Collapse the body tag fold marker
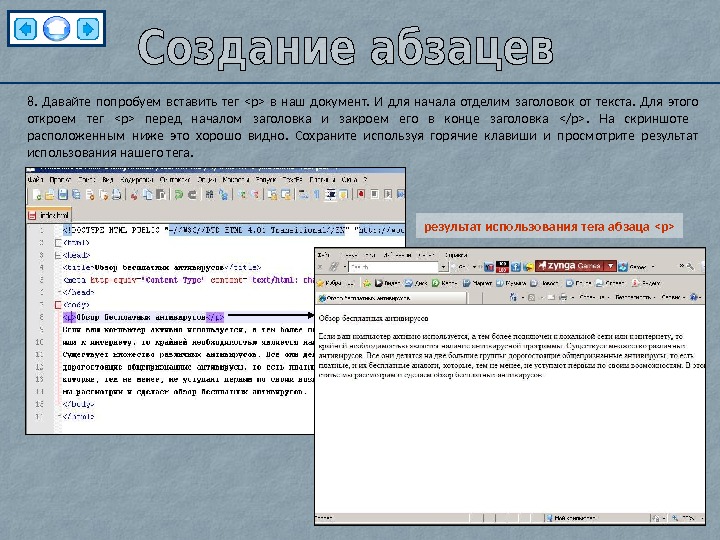 point(58,304)
